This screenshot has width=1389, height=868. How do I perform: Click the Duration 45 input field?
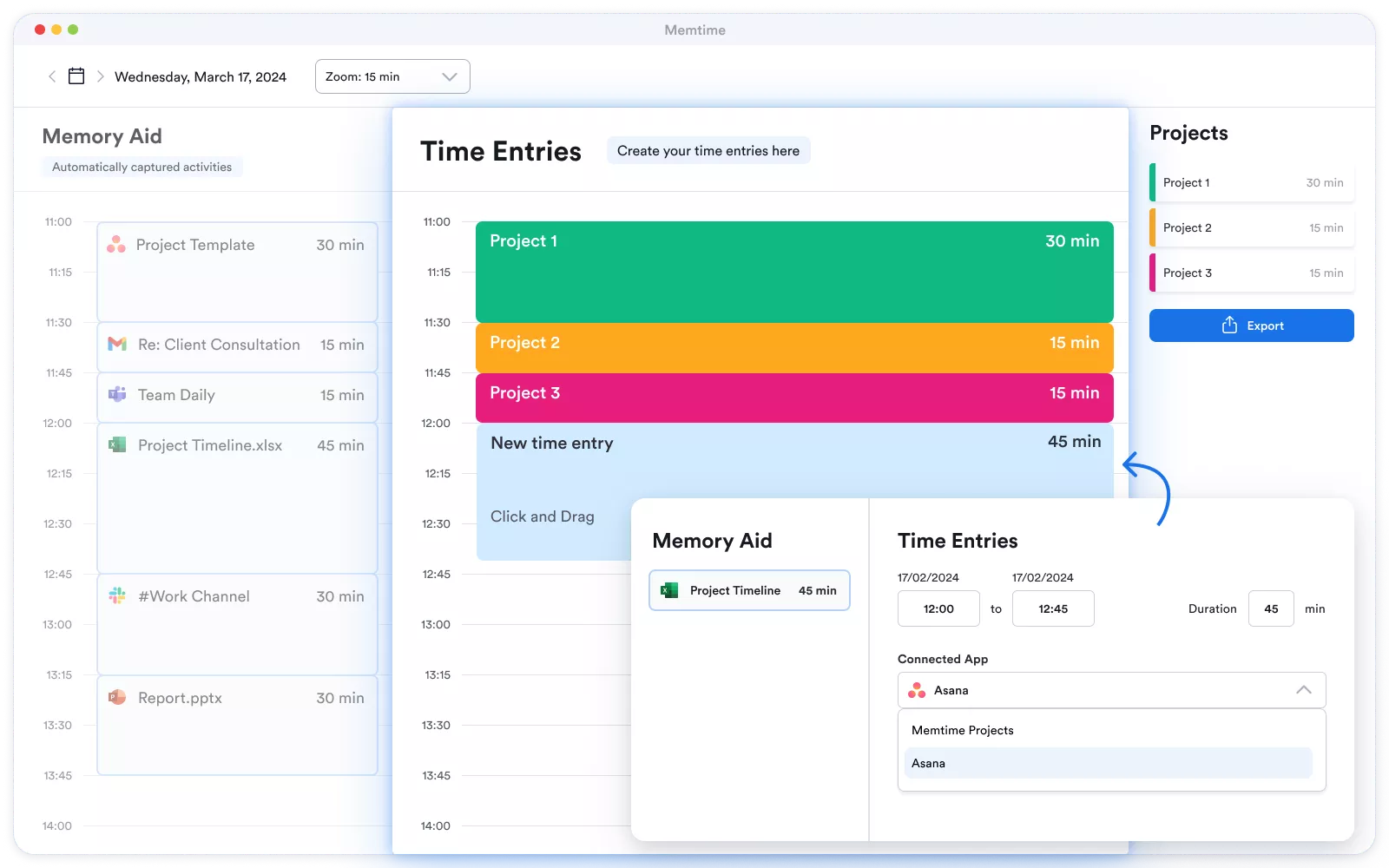coord(1271,608)
